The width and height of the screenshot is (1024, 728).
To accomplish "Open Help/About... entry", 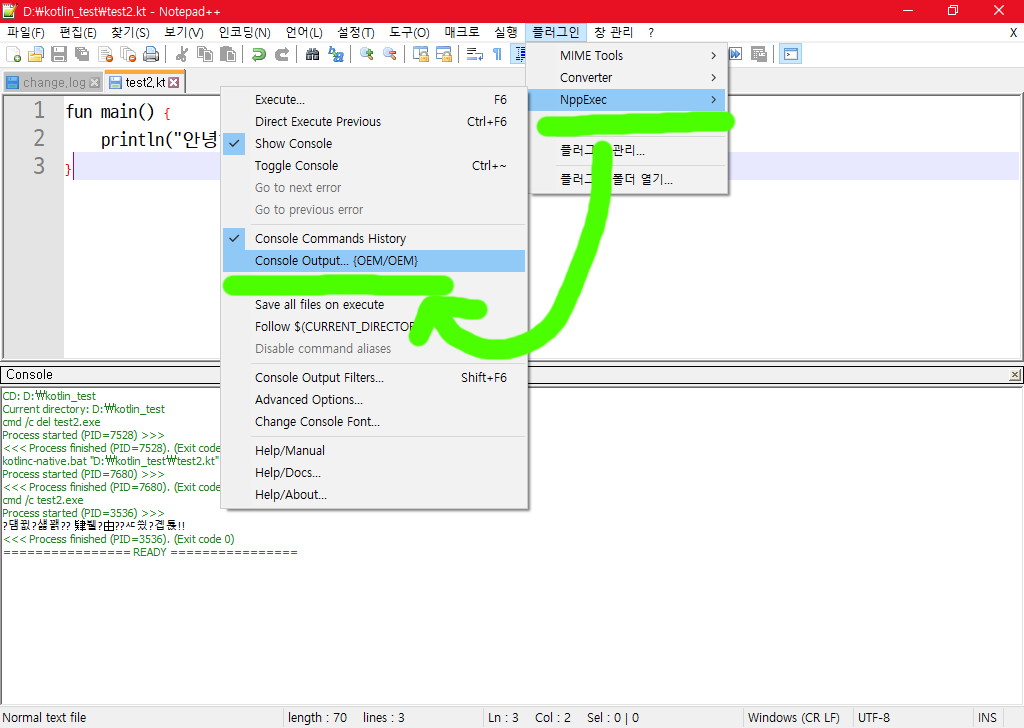I will coord(374,495).
